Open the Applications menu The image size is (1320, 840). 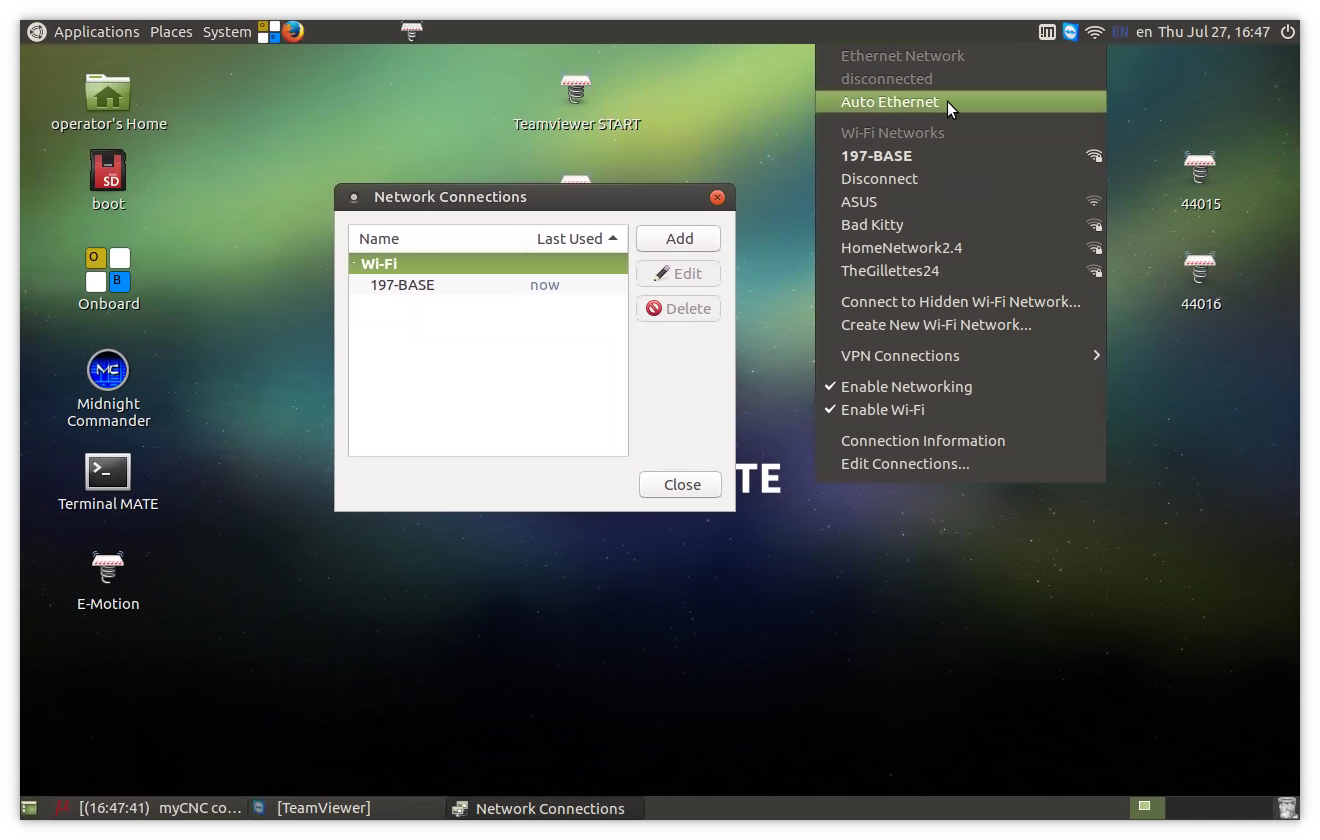[96, 32]
